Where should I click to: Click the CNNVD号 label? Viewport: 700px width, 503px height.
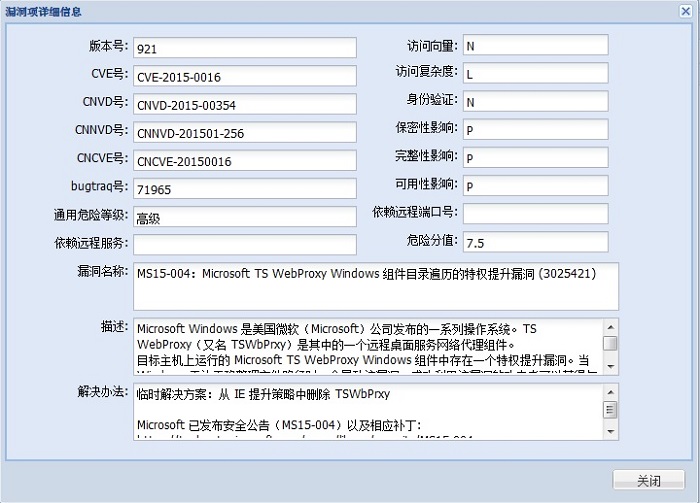point(102,130)
